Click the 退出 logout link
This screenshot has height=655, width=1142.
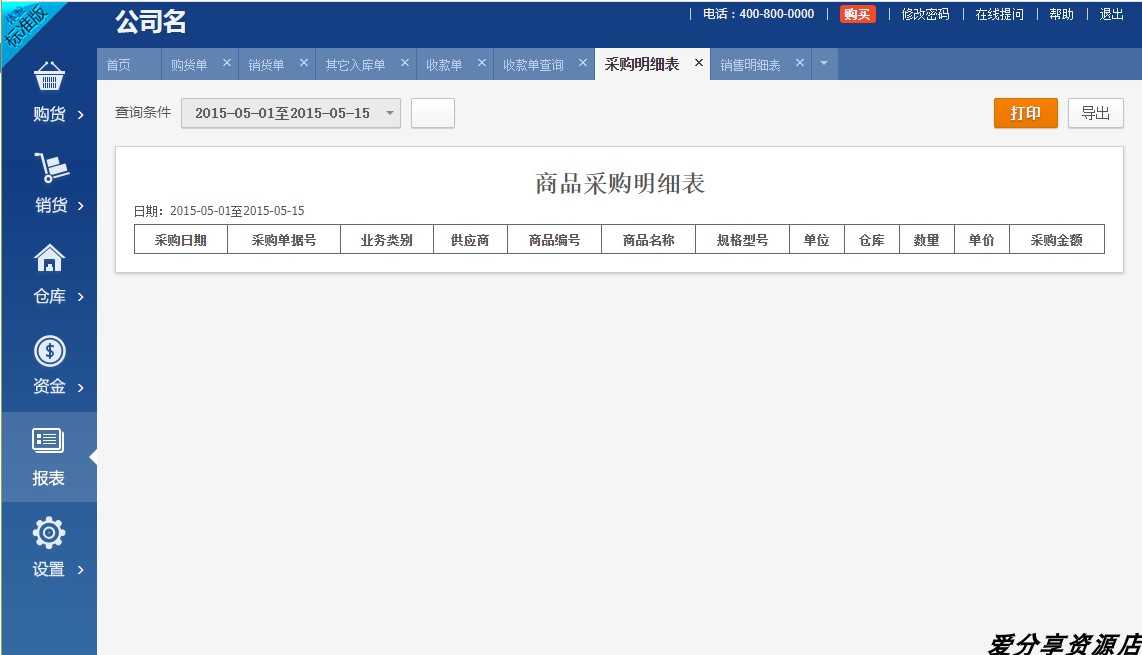(1111, 14)
